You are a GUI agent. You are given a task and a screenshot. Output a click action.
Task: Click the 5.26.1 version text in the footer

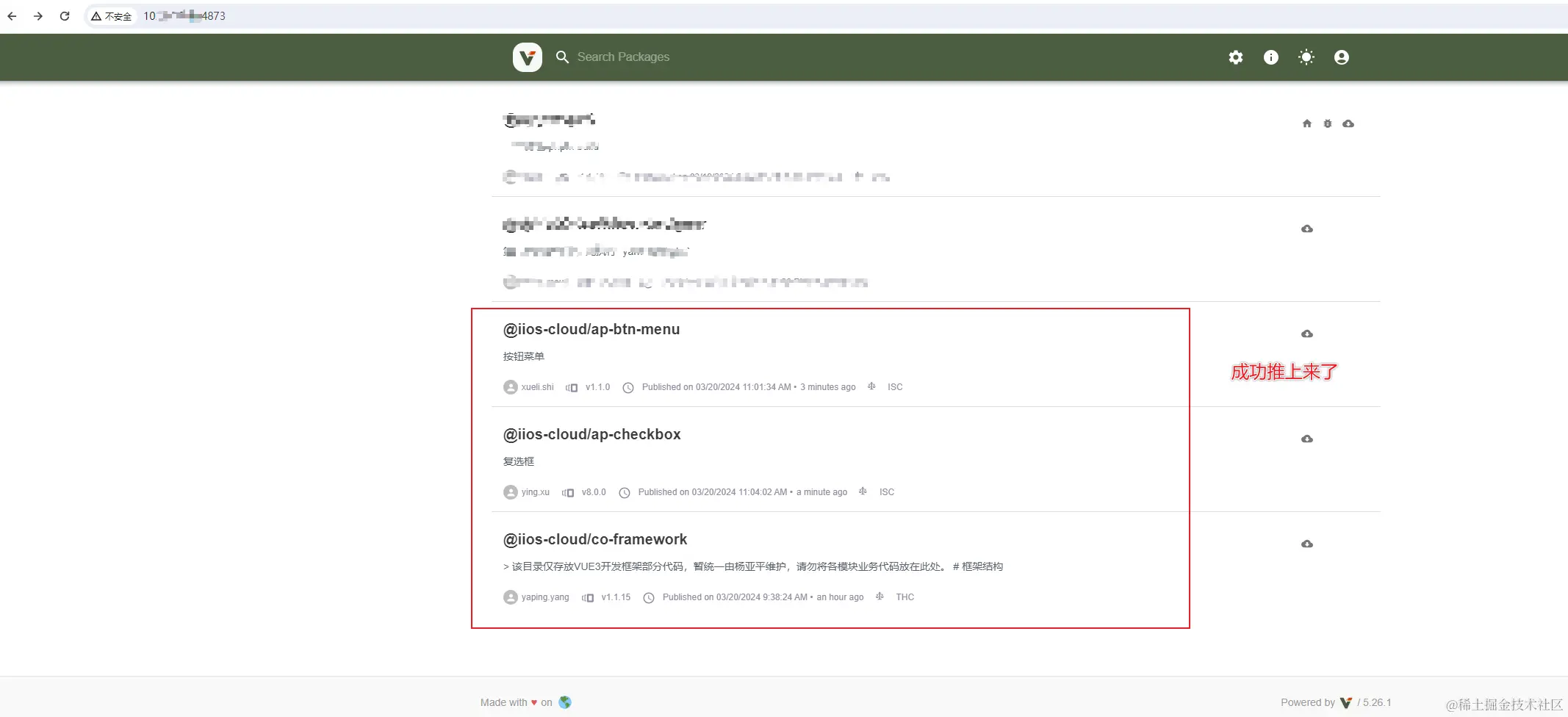pos(1377,702)
